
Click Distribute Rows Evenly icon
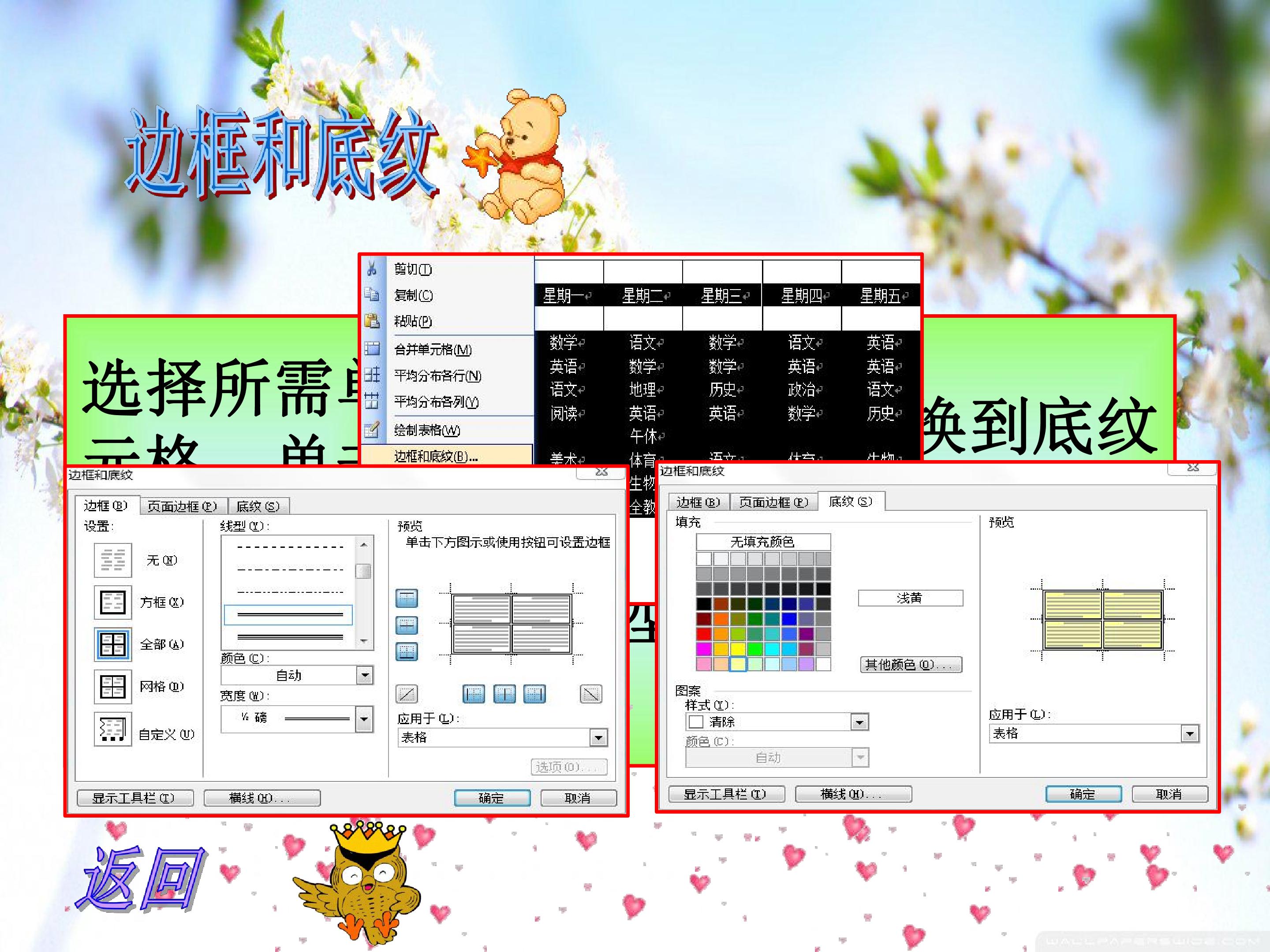[x=372, y=376]
